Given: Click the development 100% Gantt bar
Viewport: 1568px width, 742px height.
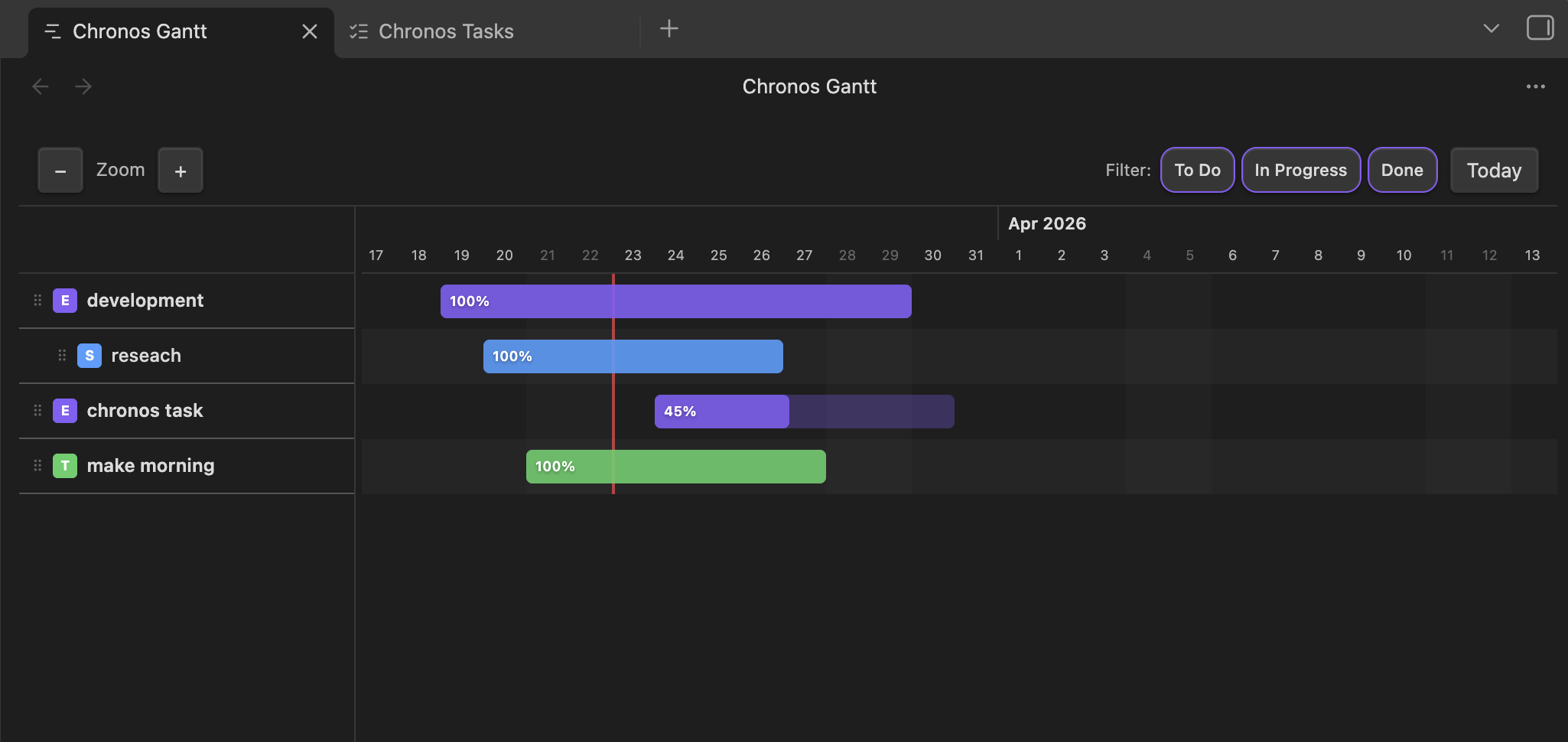Looking at the screenshot, I should (675, 301).
